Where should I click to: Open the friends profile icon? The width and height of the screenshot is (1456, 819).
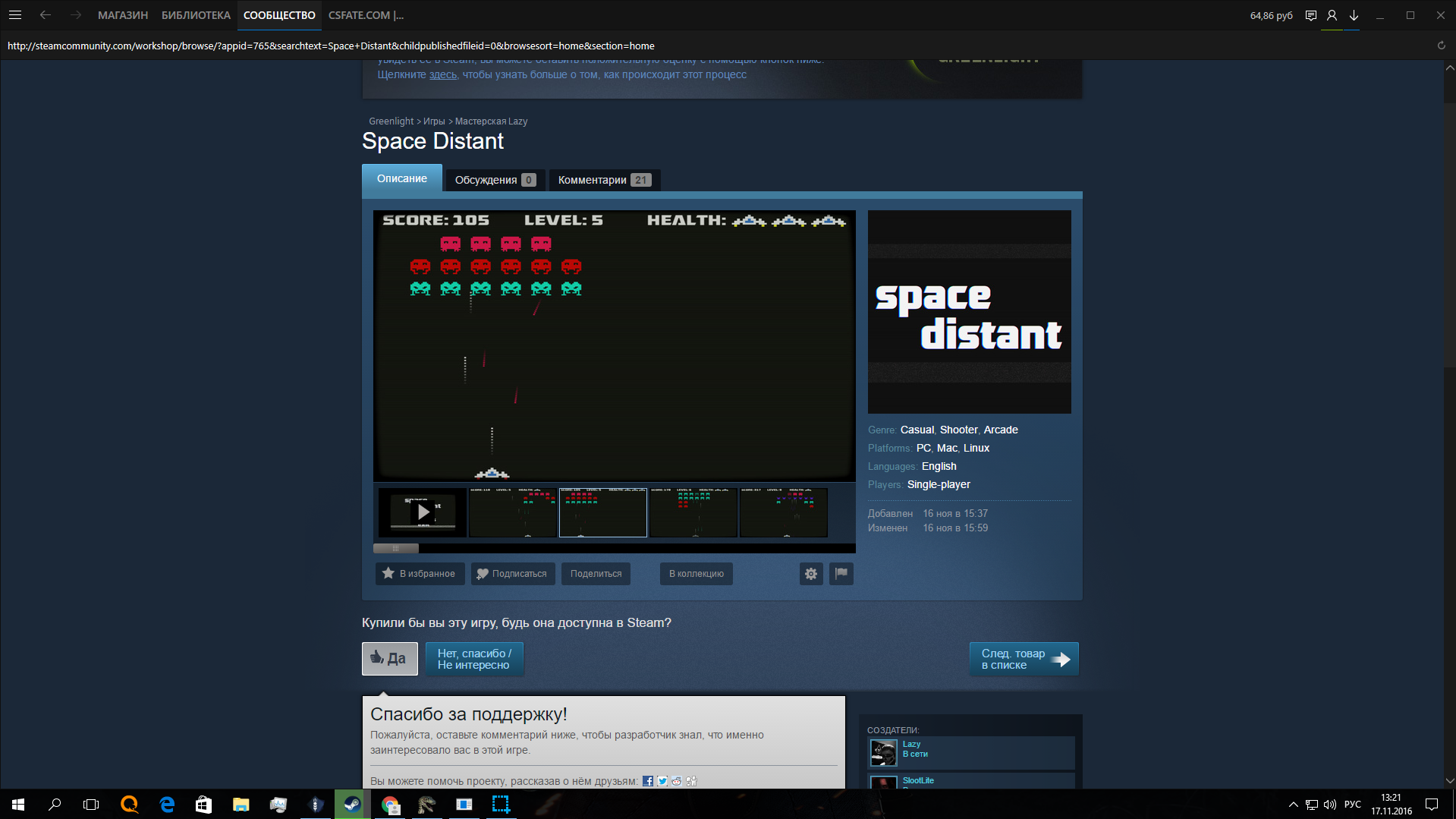pyautogui.click(x=1332, y=15)
